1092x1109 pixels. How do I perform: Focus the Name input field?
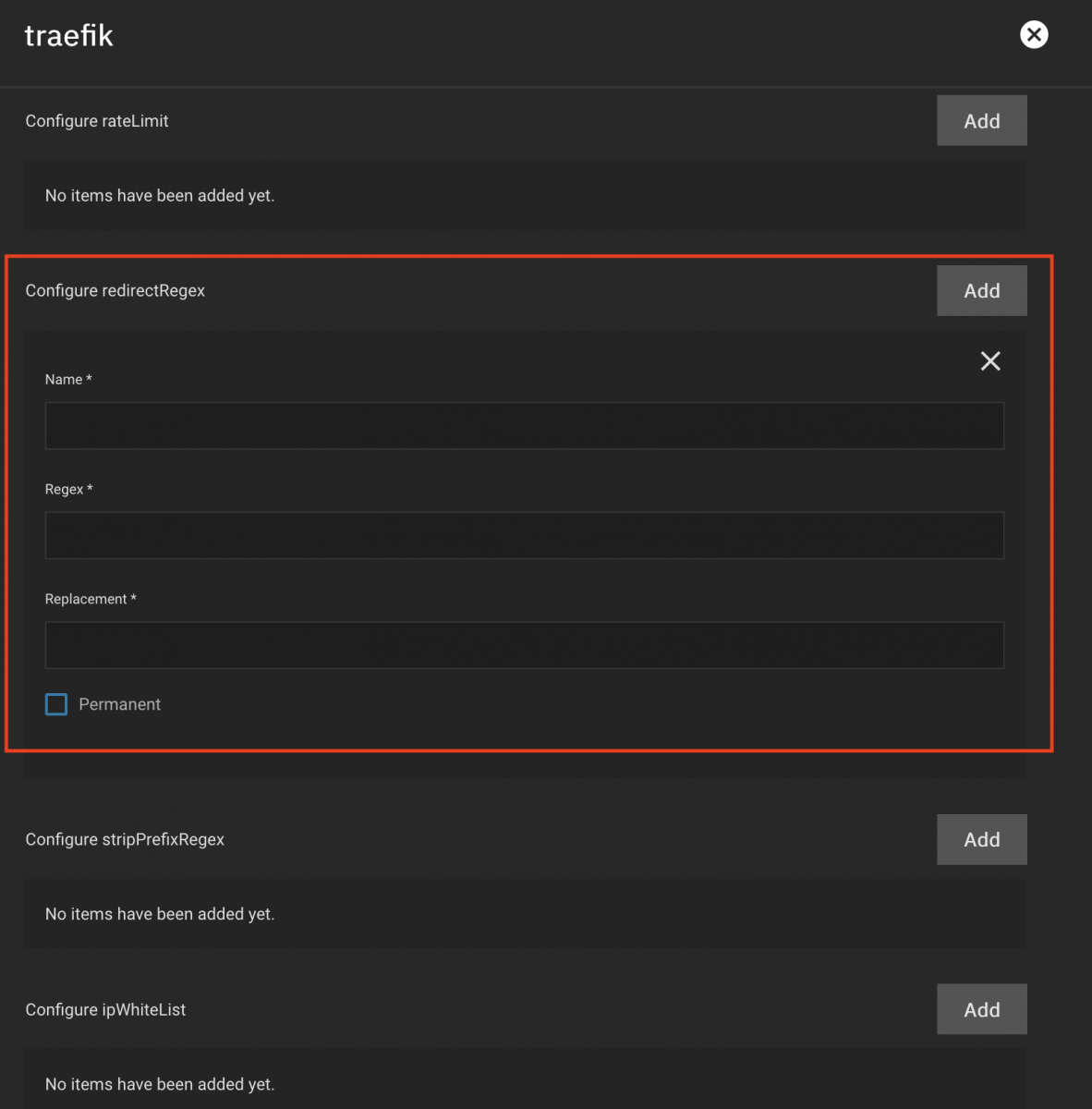[524, 426]
